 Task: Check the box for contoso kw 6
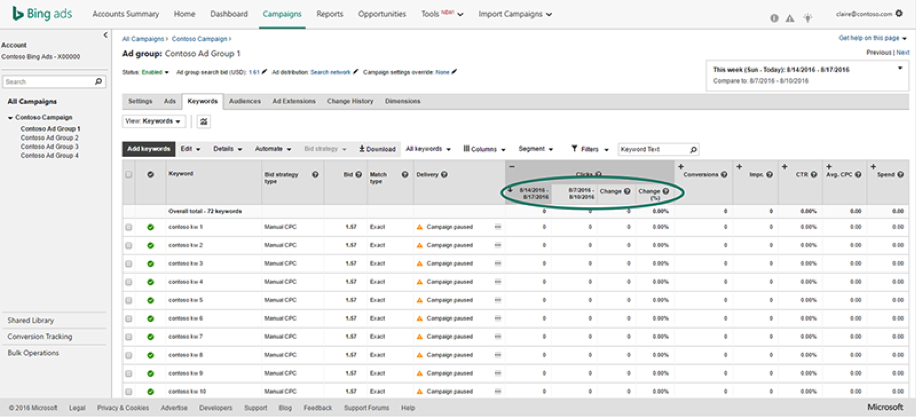click(129, 319)
